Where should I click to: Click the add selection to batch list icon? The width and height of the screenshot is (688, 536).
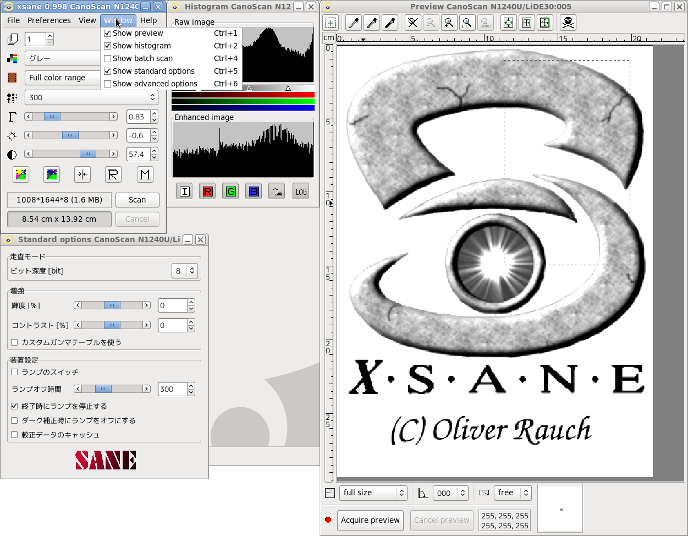(330, 23)
